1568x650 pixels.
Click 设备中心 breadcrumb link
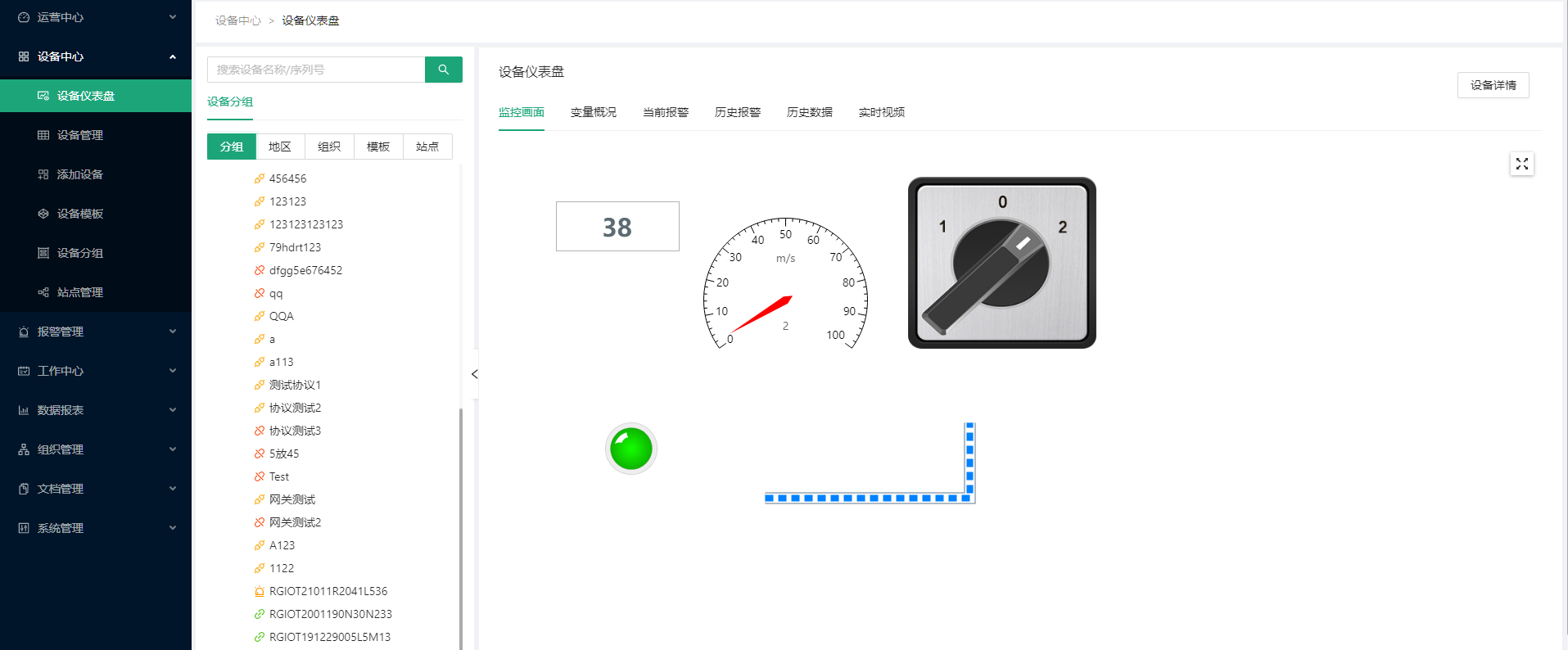pyautogui.click(x=237, y=20)
